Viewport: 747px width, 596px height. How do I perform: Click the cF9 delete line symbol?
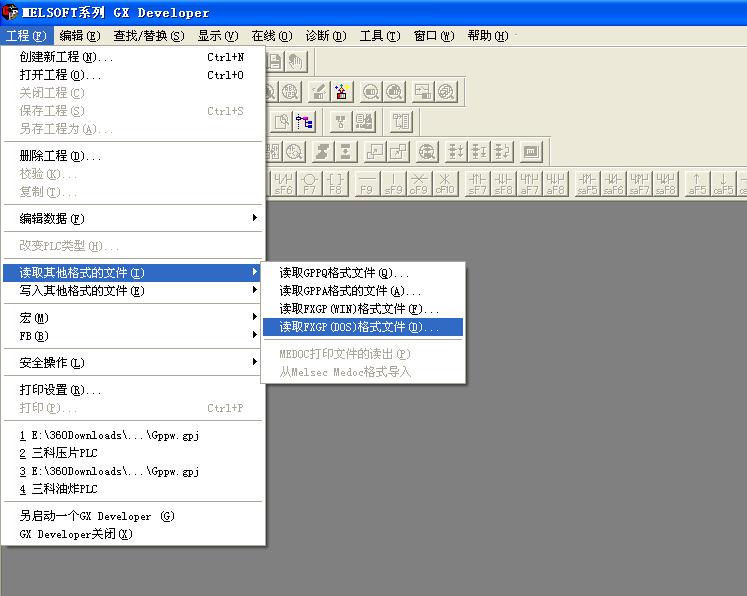(419, 183)
